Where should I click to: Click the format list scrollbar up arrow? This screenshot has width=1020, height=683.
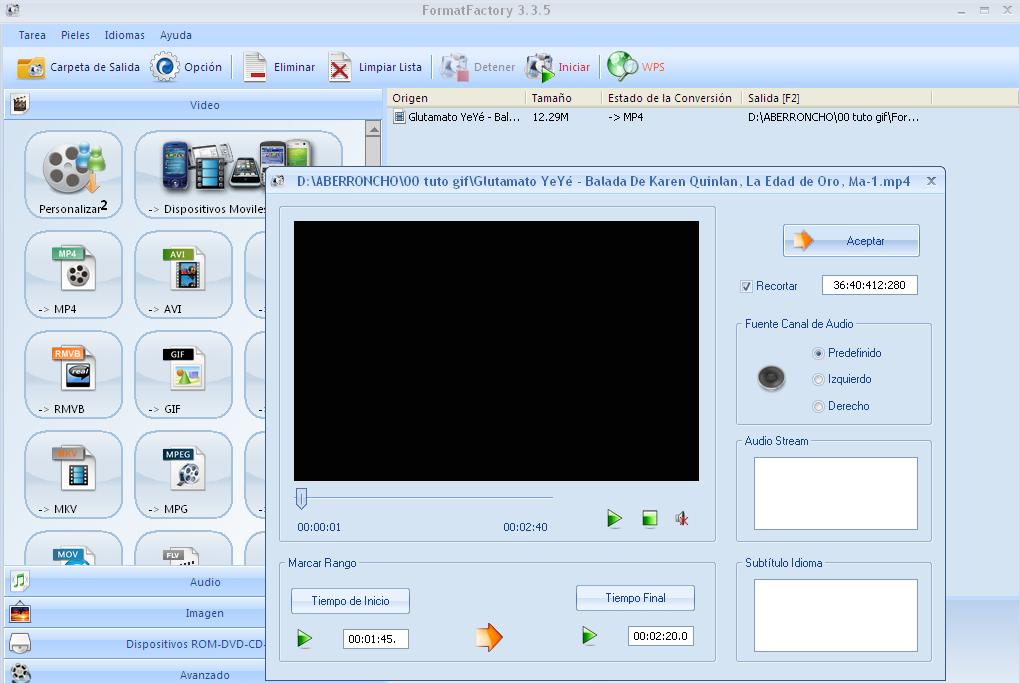[x=373, y=129]
